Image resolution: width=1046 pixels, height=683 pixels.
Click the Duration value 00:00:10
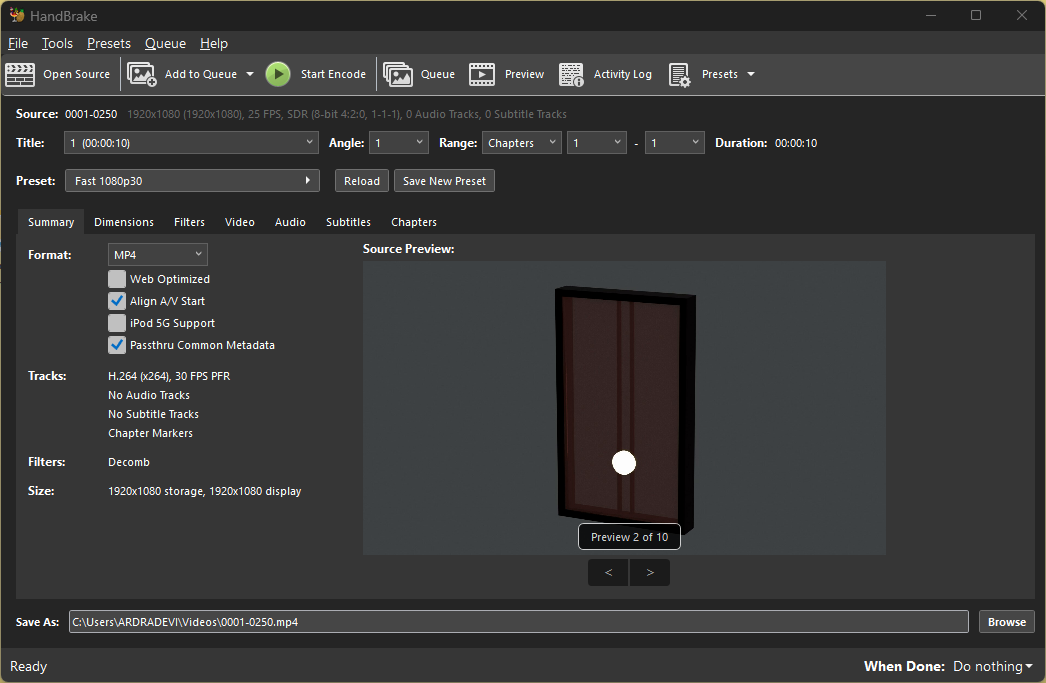pos(796,143)
